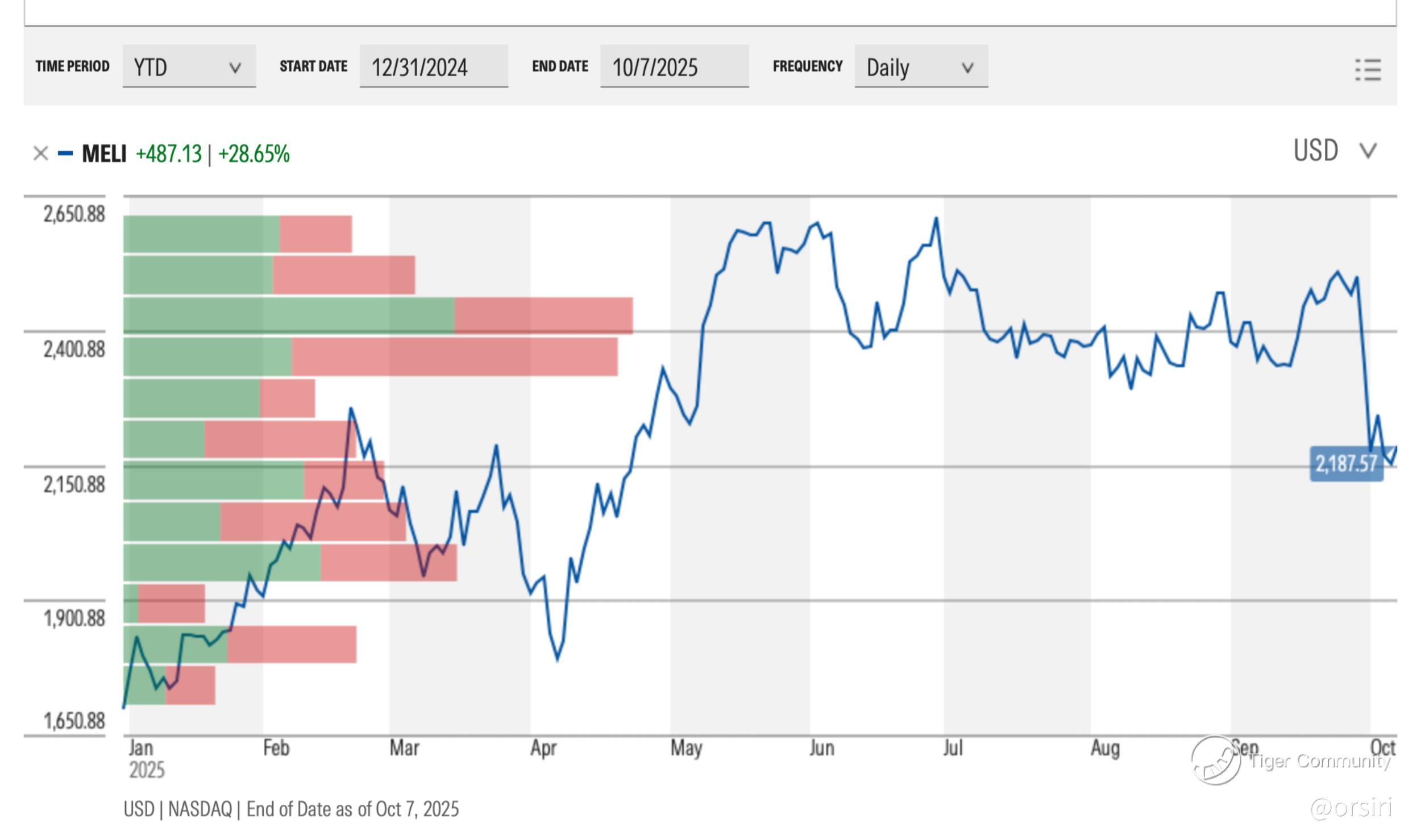
Task: Remove MELI series with X icon
Action: click(x=40, y=153)
